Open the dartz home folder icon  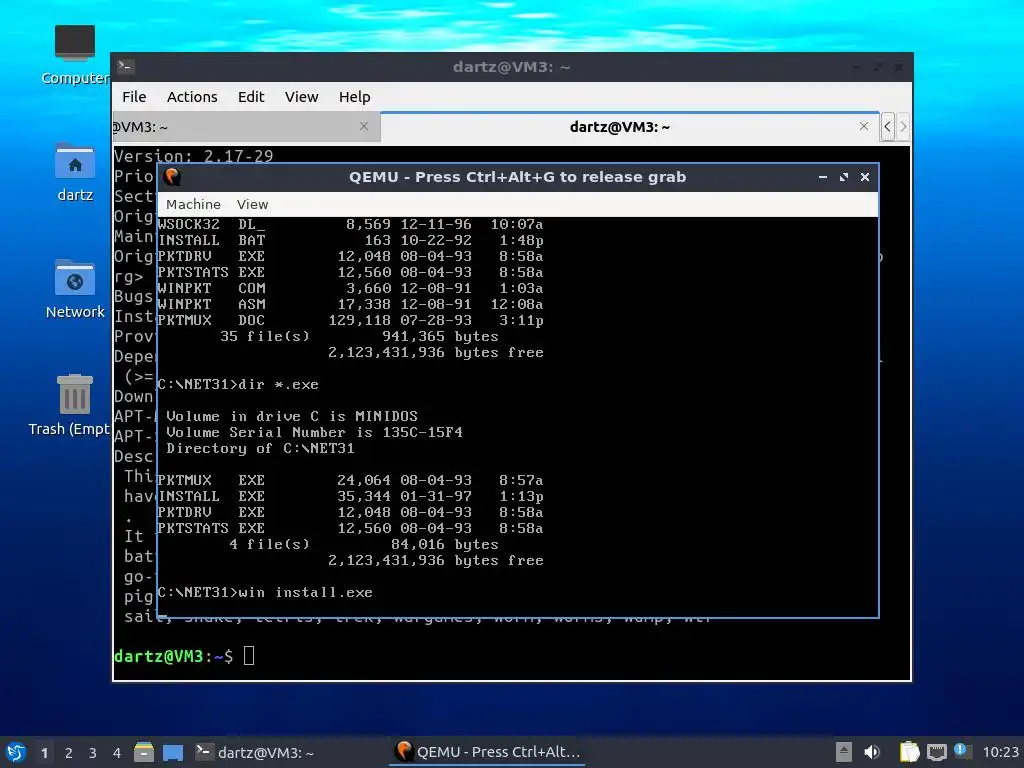pyautogui.click(x=75, y=172)
